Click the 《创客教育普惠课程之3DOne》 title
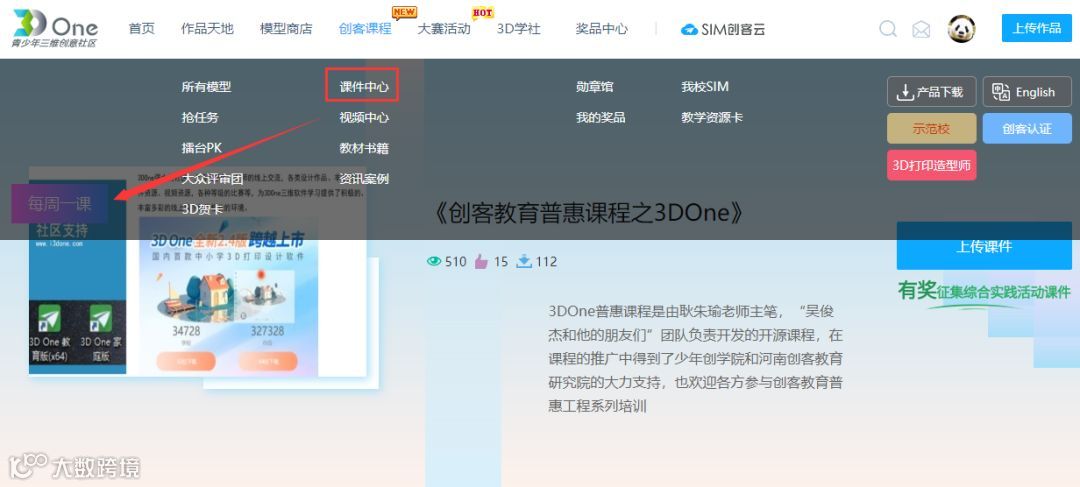The height and width of the screenshot is (487, 1080). pyautogui.click(x=590, y=214)
